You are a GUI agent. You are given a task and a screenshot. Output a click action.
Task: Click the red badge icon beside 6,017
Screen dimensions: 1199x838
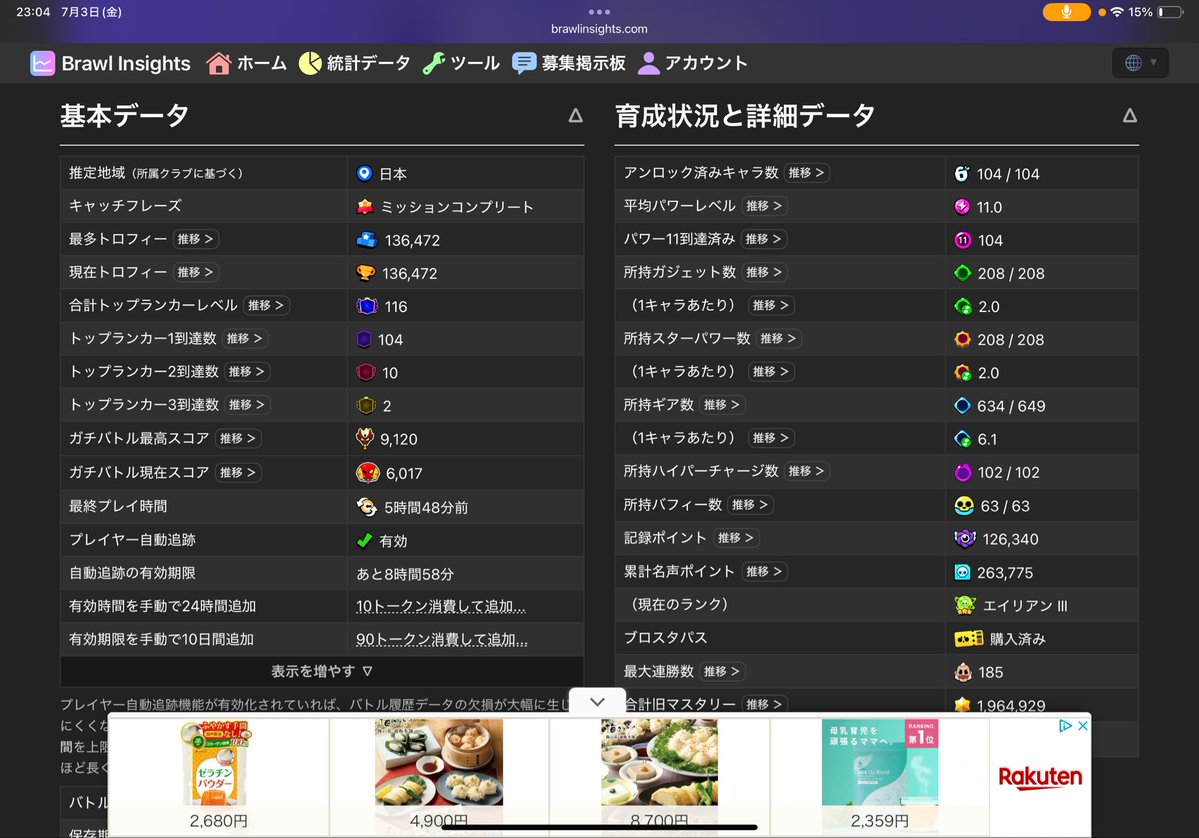point(368,473)
